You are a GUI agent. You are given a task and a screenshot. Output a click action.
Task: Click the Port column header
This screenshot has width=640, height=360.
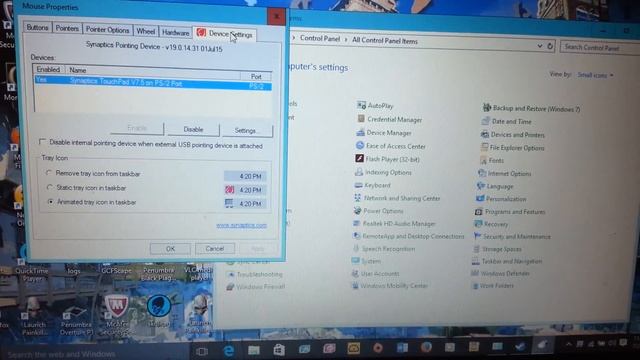(x=256, y=76)
